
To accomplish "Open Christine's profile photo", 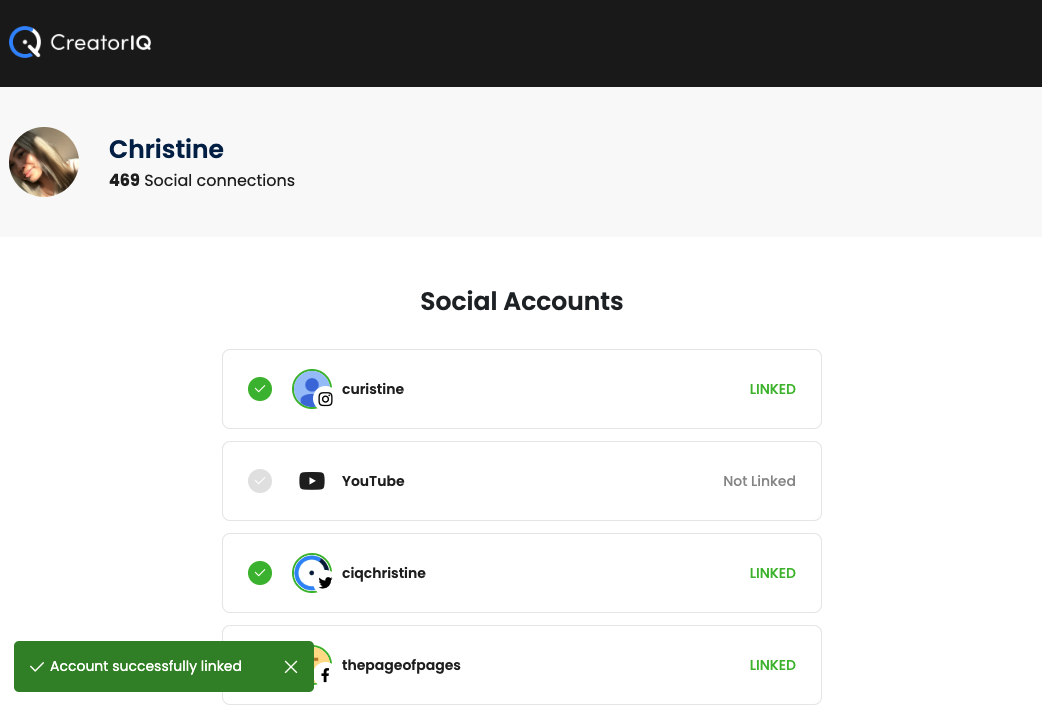I will tap(44, 162).
